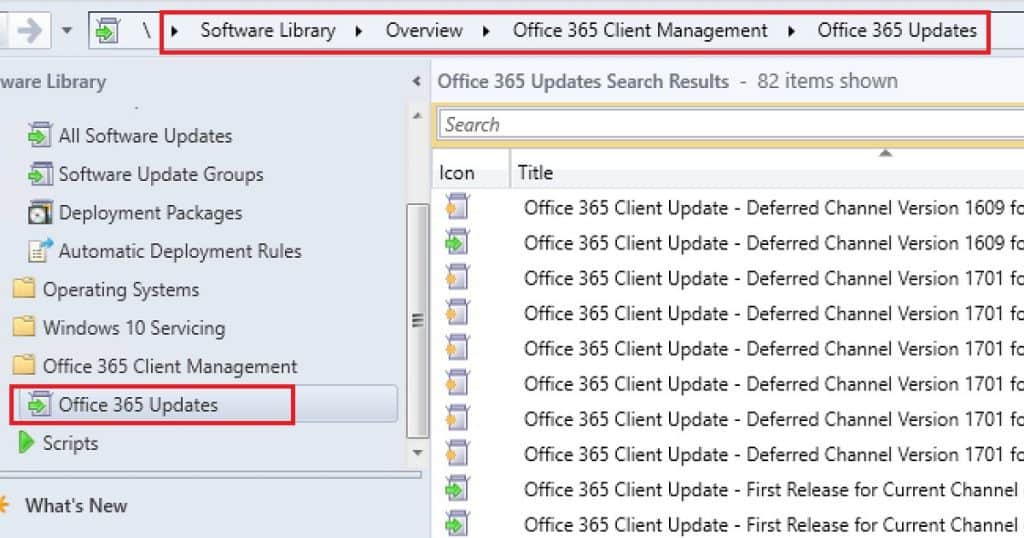Image resolution: width=1024 pixels, height=538 pixels.
Task: Select Automatic Deployment Rules node icon
Action: click(40, 251)
